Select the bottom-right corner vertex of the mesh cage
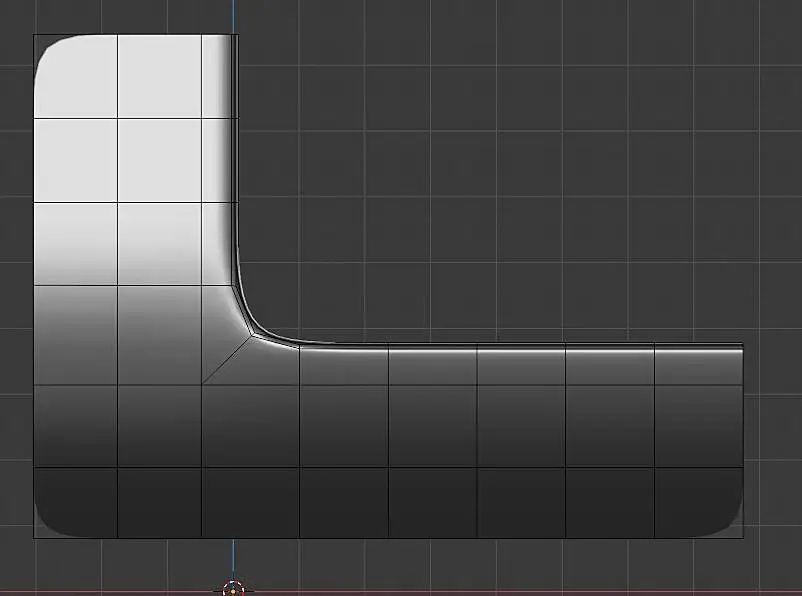Image resolution: width=802 pixels, height=596 pixels. tap(743, 538)
